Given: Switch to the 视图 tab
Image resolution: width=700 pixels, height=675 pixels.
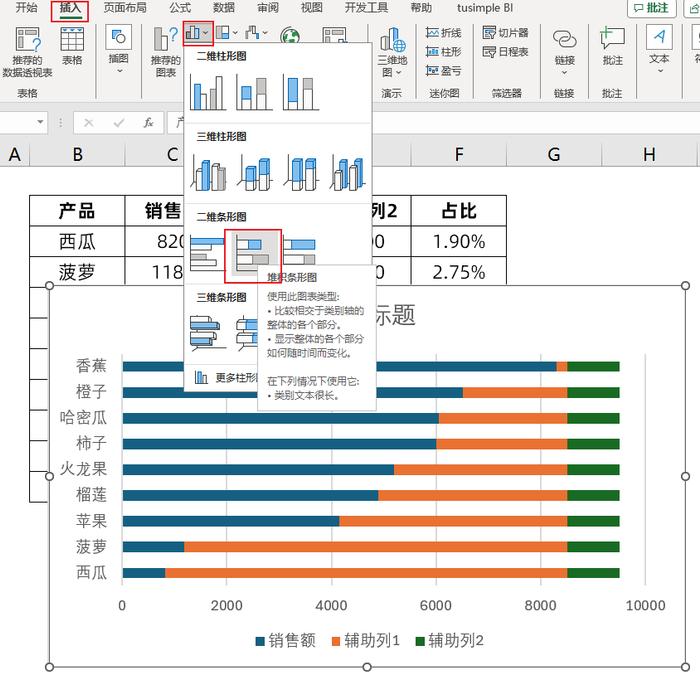Looking at the screenshot, I should [x=312, y=8].
